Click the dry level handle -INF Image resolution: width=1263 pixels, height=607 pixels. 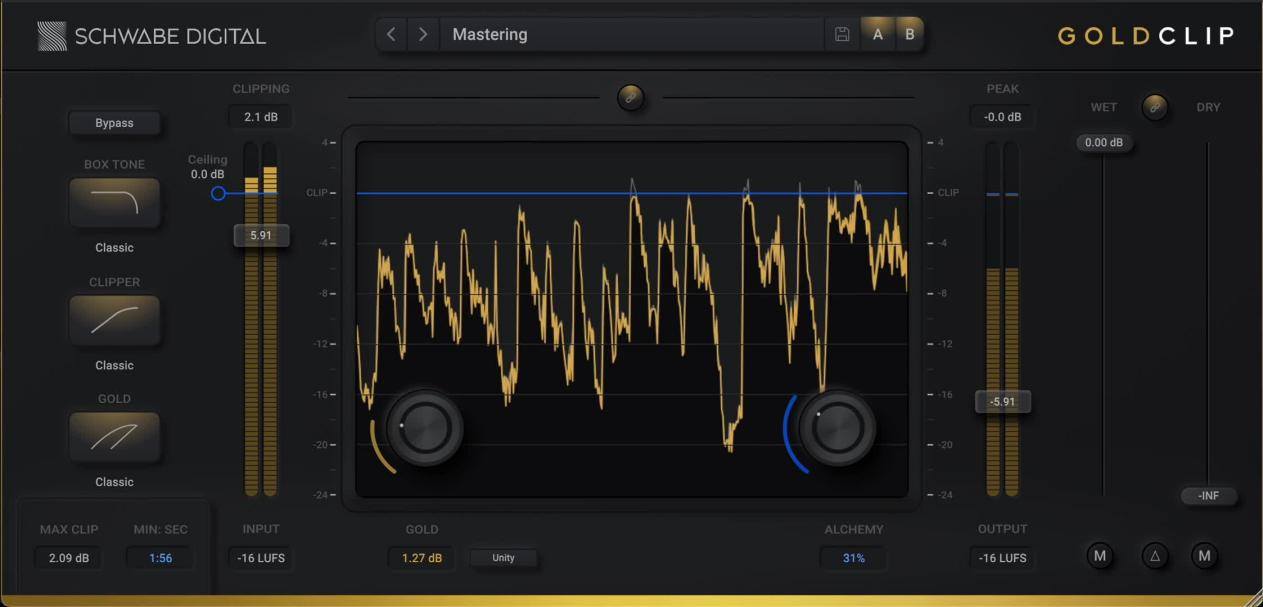[1208, 496]
